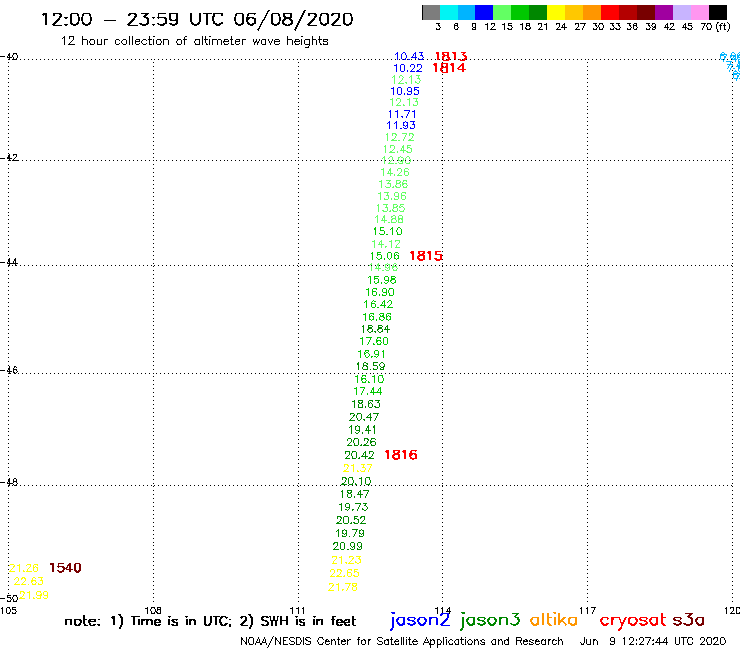Select the 1815 time stamp
Image resolution: width=740 pixels, height=650 pixels.
[x=426, y=256]
